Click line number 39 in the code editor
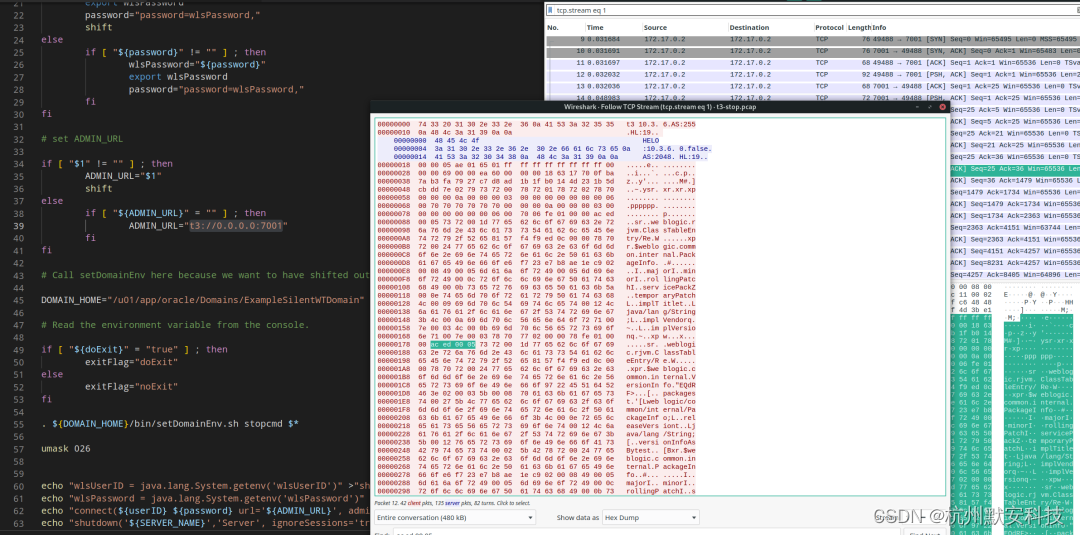Viewport: 1080px width, 535px height. pyautogui.click(x=19, y=226)
